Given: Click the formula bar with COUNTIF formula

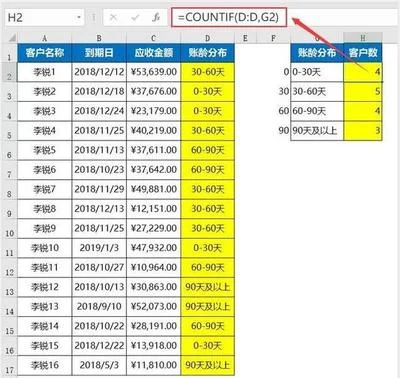Looking at the screenshot, I should coord(229,17).
